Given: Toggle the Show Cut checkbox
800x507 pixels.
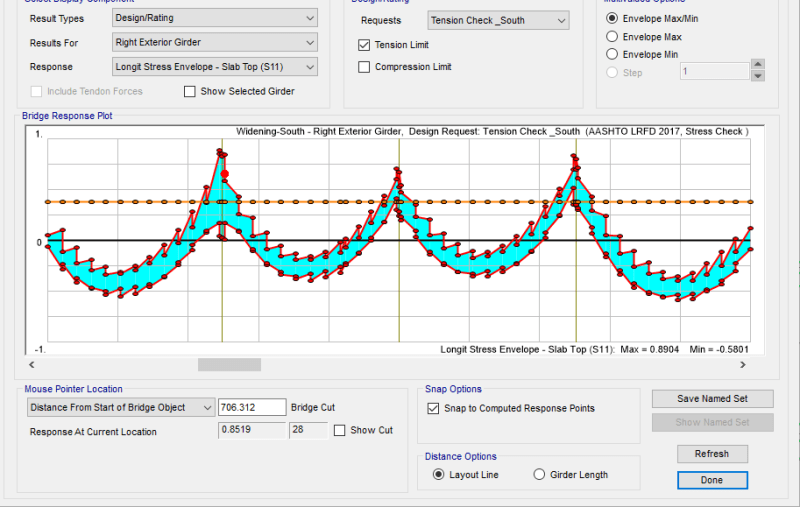Looking at the screenshot, I should (x=339, y=430).
